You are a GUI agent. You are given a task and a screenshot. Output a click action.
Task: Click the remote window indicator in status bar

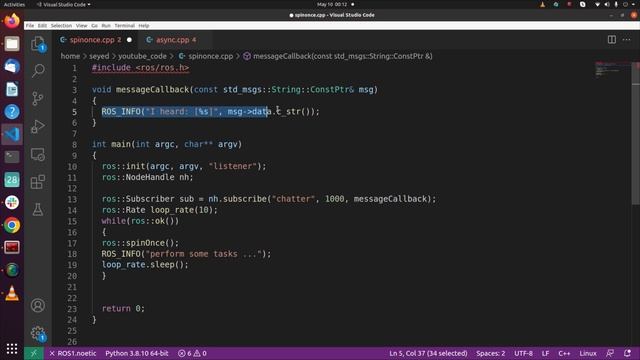coord(34,353)
